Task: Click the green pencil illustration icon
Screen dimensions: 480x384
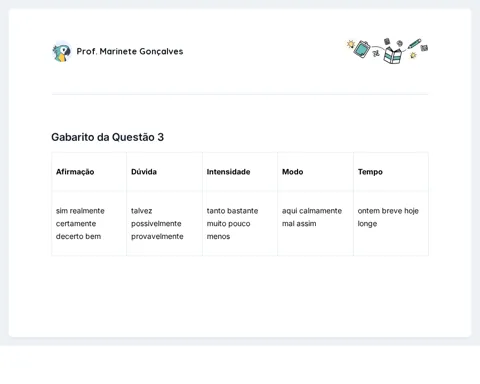Action: 414,44
